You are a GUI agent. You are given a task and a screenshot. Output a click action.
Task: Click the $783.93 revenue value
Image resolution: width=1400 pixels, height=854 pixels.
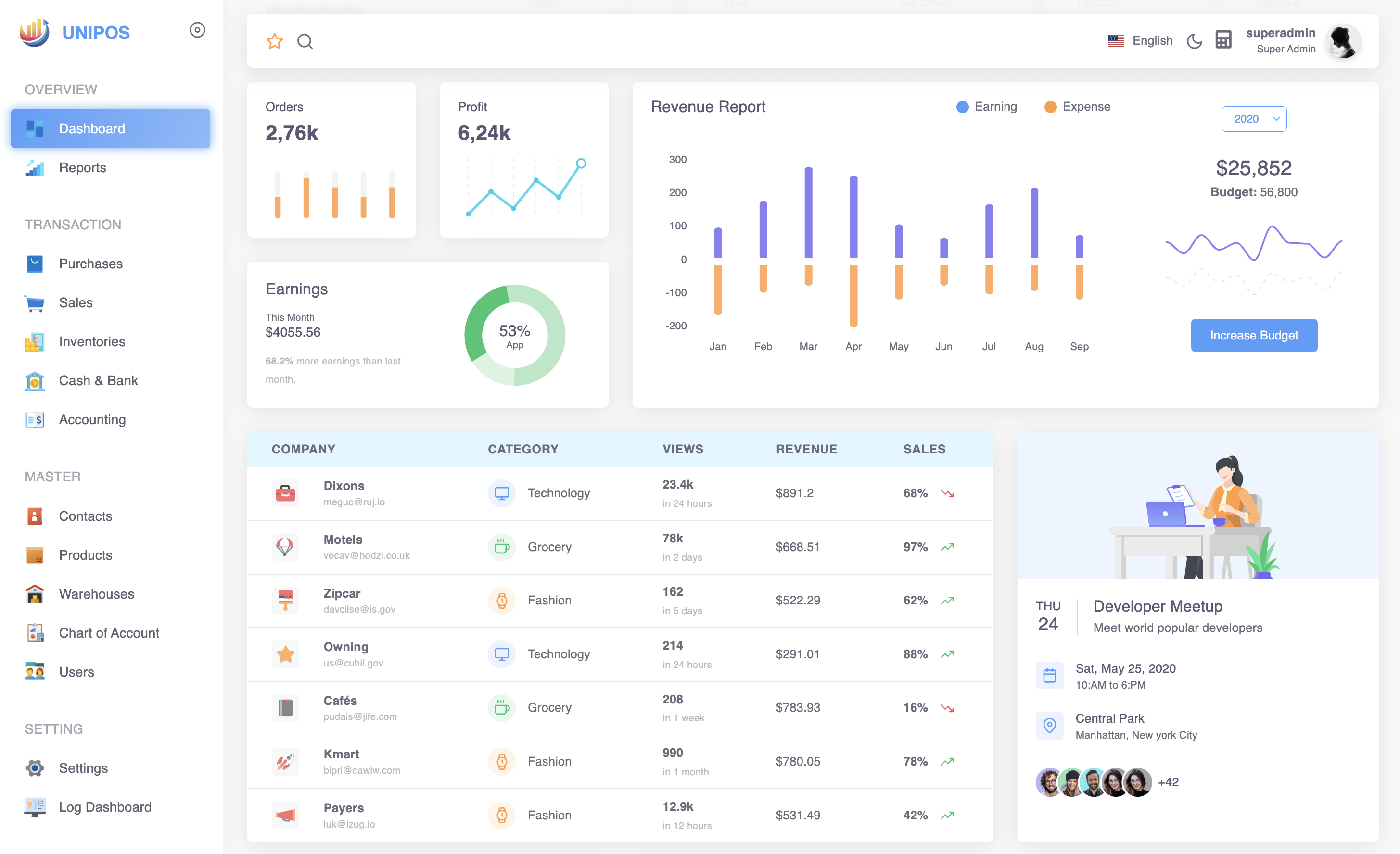[x=798, y=707]
